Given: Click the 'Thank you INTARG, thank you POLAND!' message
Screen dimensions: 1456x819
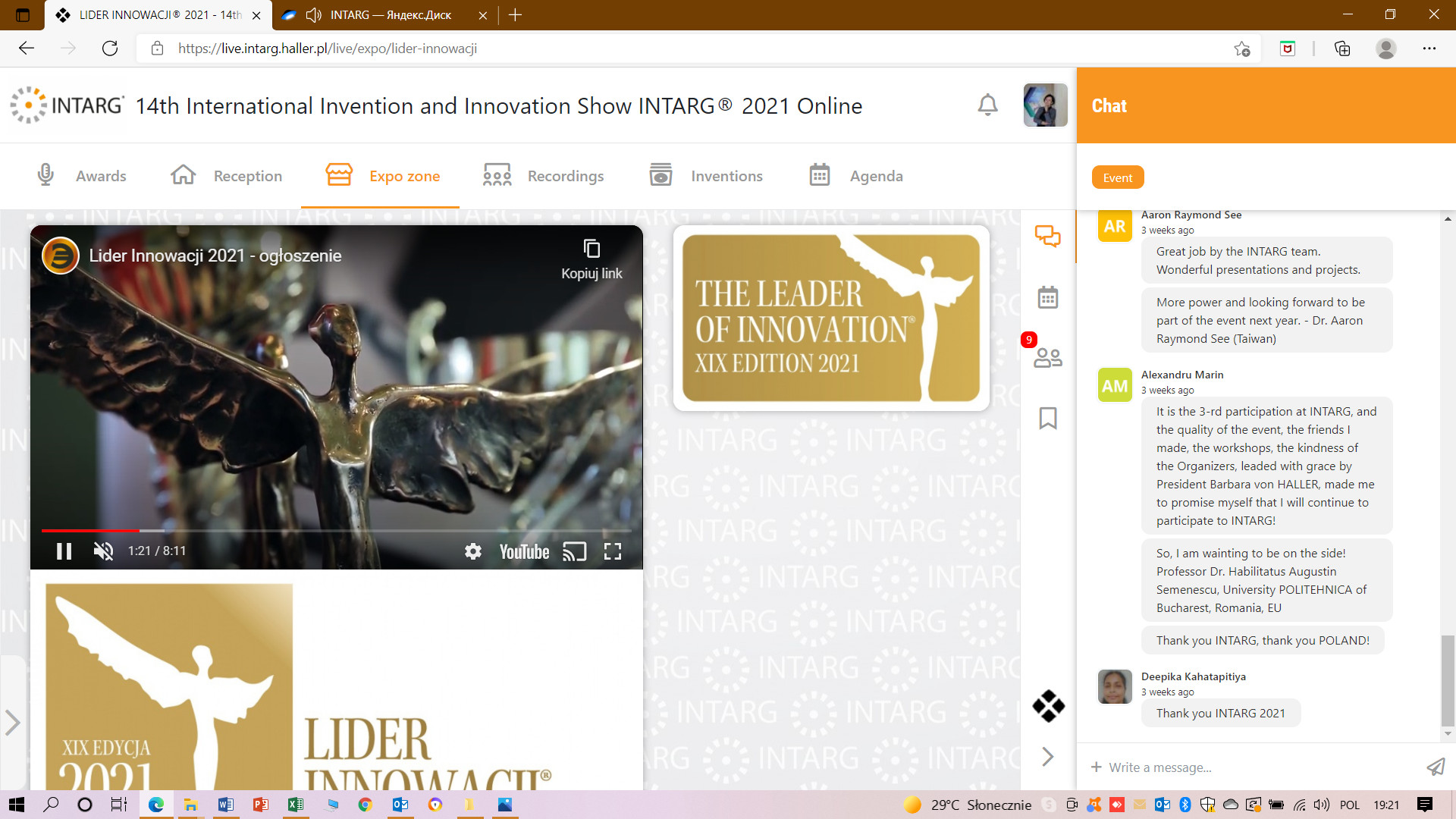Looking at the screenshot, I should (1263, 640).
